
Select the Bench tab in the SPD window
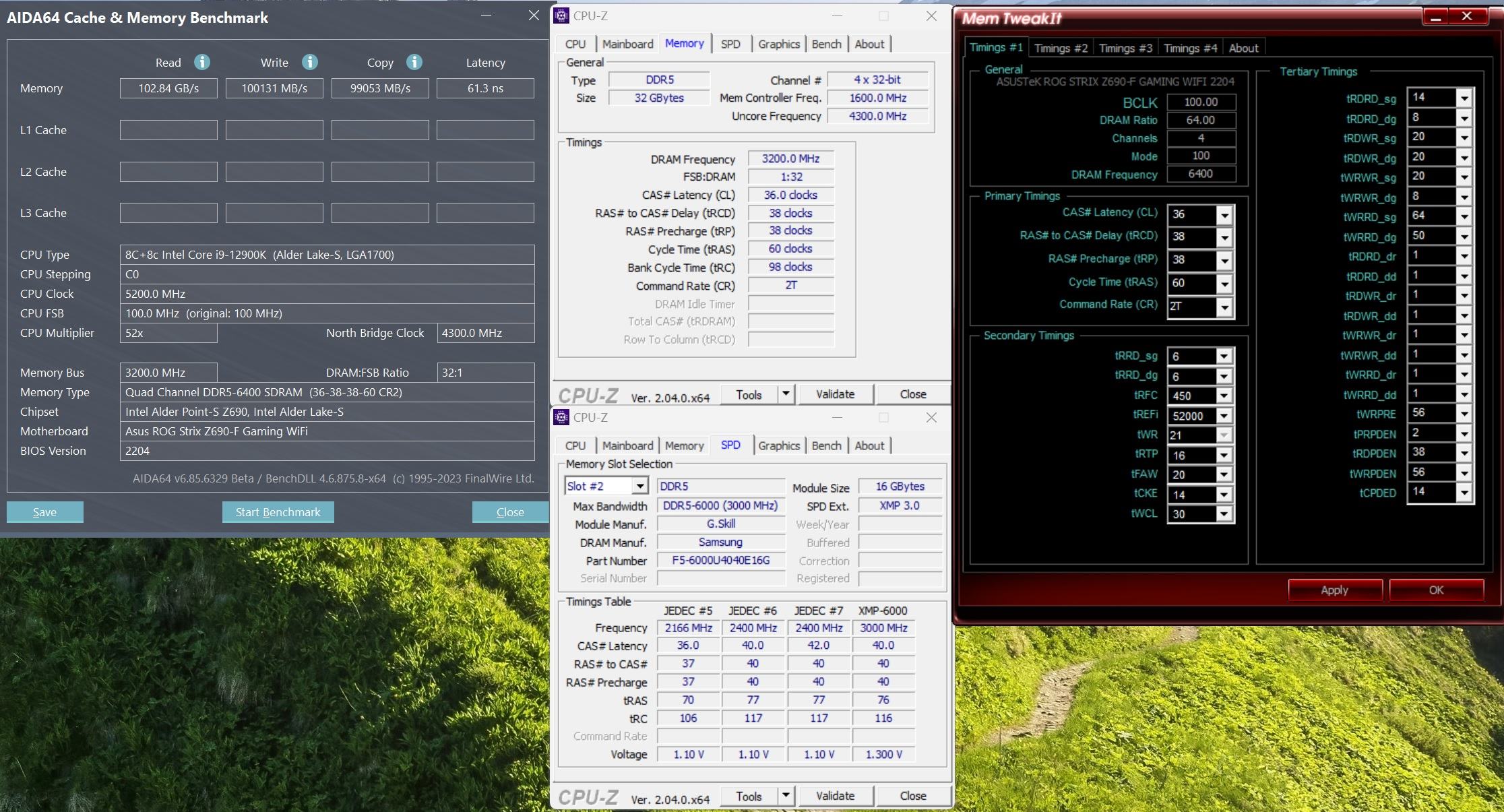pyautogui.click(x=826, y=445)
